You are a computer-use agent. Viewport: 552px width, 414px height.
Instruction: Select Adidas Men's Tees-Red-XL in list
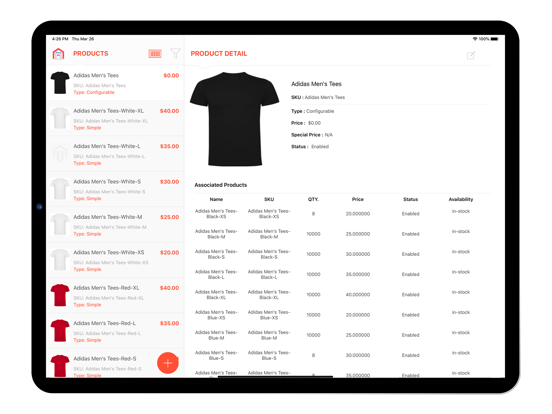(x=115, y=295)
